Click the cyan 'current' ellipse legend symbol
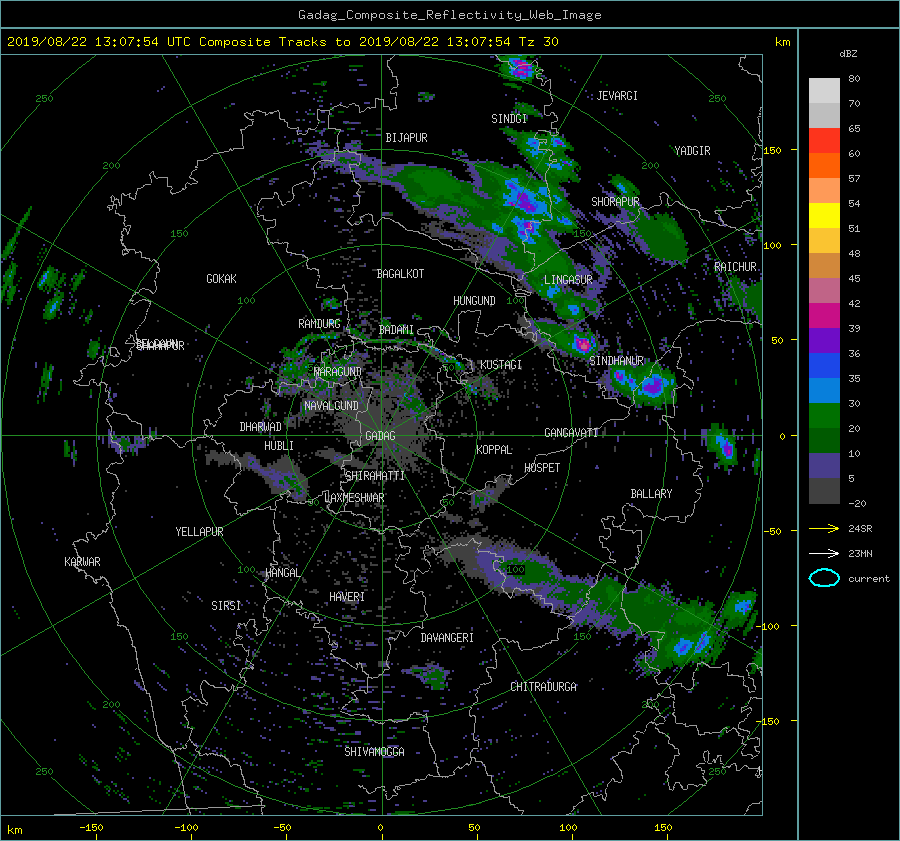 (x=824, y=578)
